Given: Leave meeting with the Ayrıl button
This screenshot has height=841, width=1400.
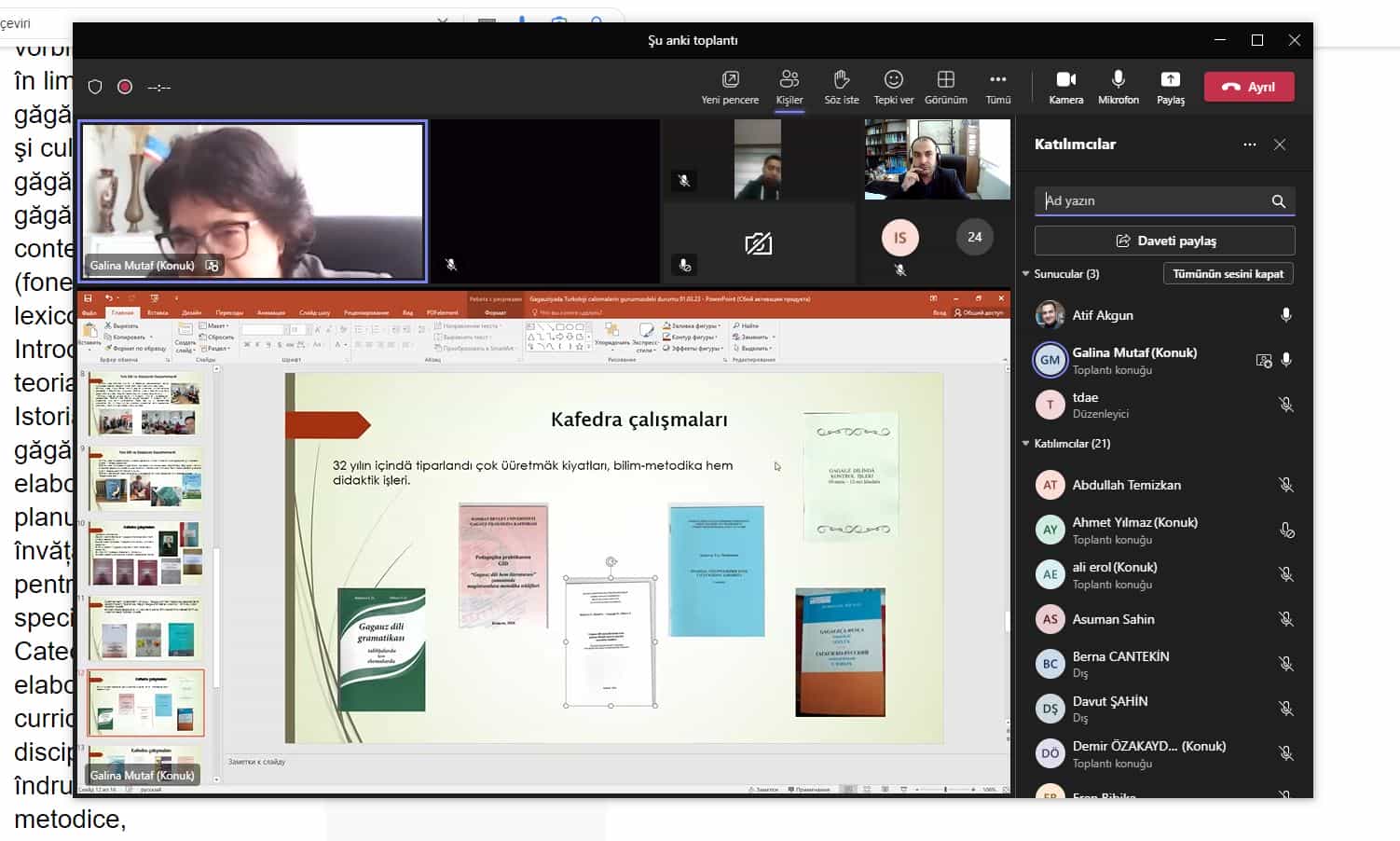Looking at the screenshot, I should pyautogui.click(x=1249, y=87).
